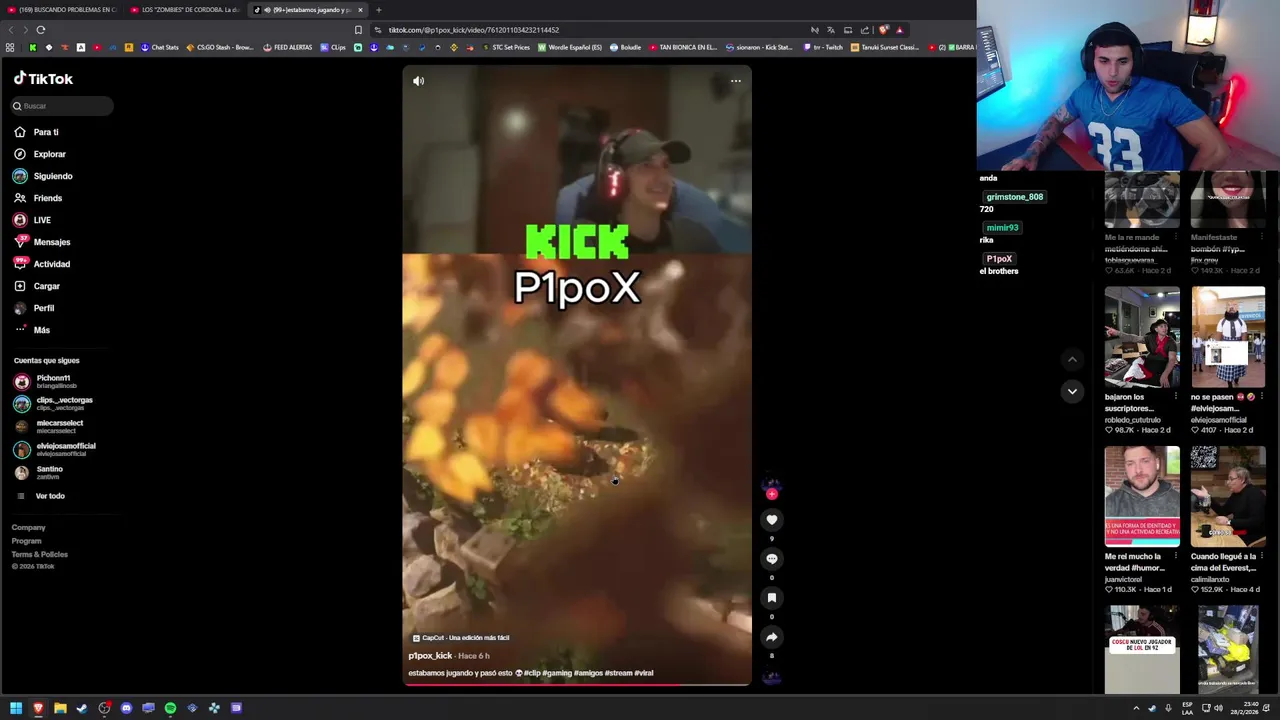Open Windows Start menu

point(16,708)
